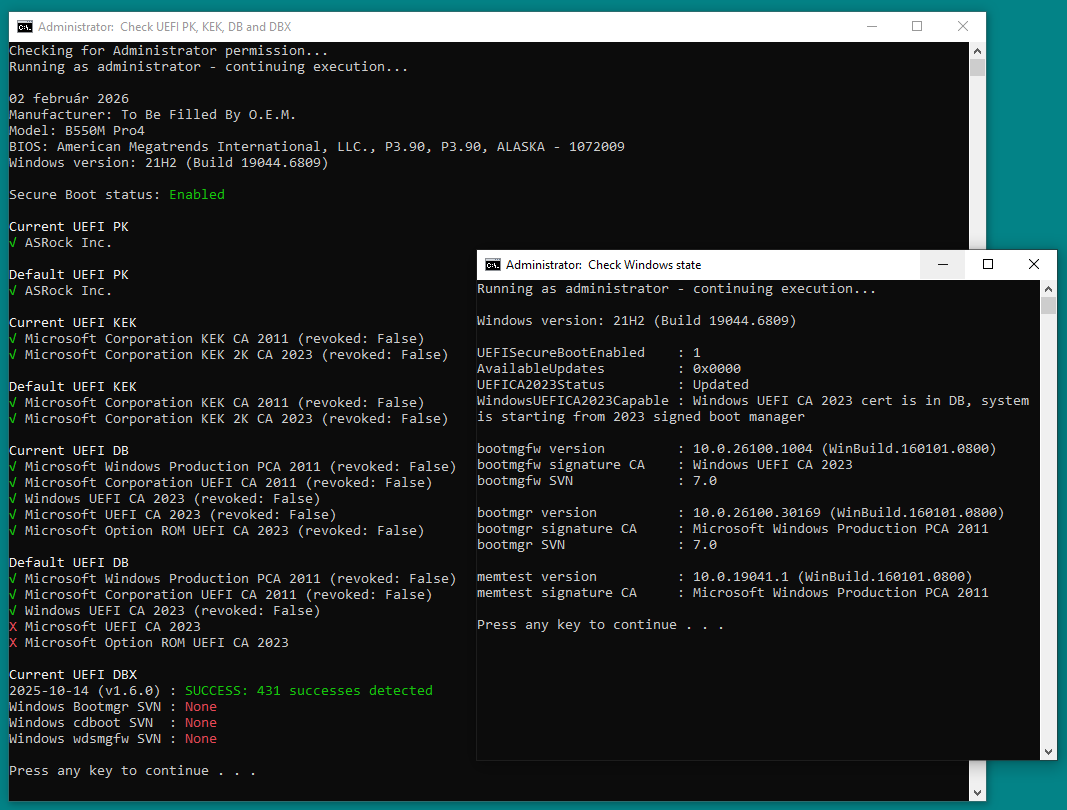This screenshot has height=810, width=1067.
Task: Click the BIOS American Megatrends line
Action: pos(316,146)
